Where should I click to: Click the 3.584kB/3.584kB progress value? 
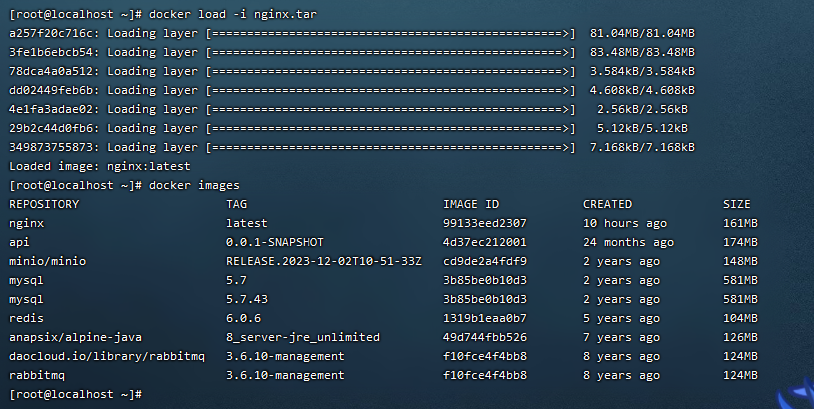pos(642,72)
